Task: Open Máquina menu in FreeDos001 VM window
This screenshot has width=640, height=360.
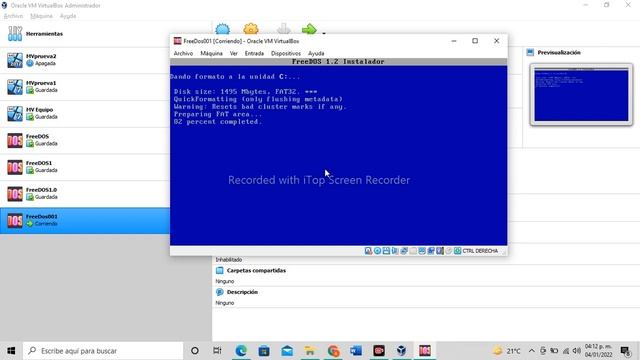Action: tap(211, 53)
